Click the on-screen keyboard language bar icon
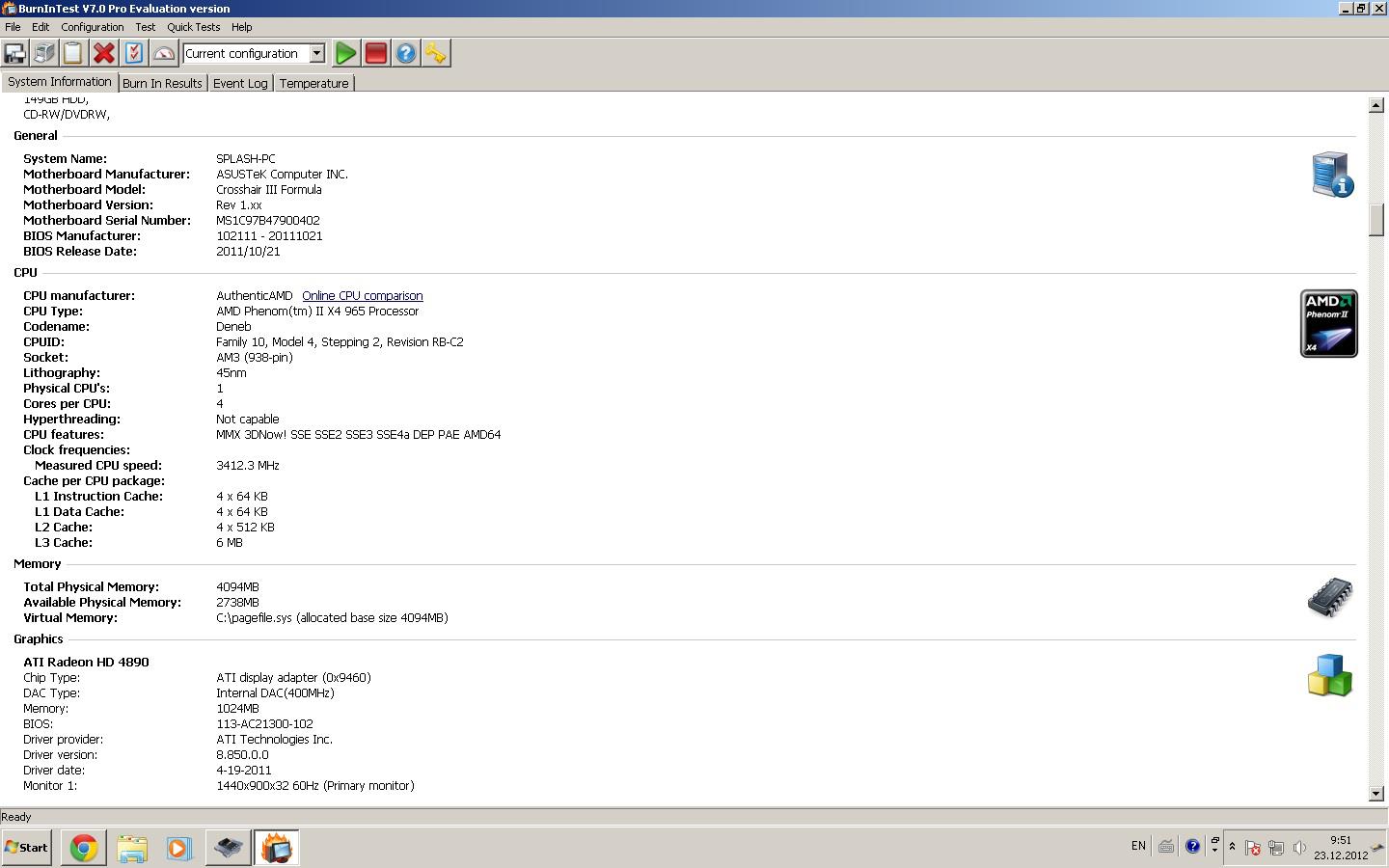 (x=1166, y=846)
